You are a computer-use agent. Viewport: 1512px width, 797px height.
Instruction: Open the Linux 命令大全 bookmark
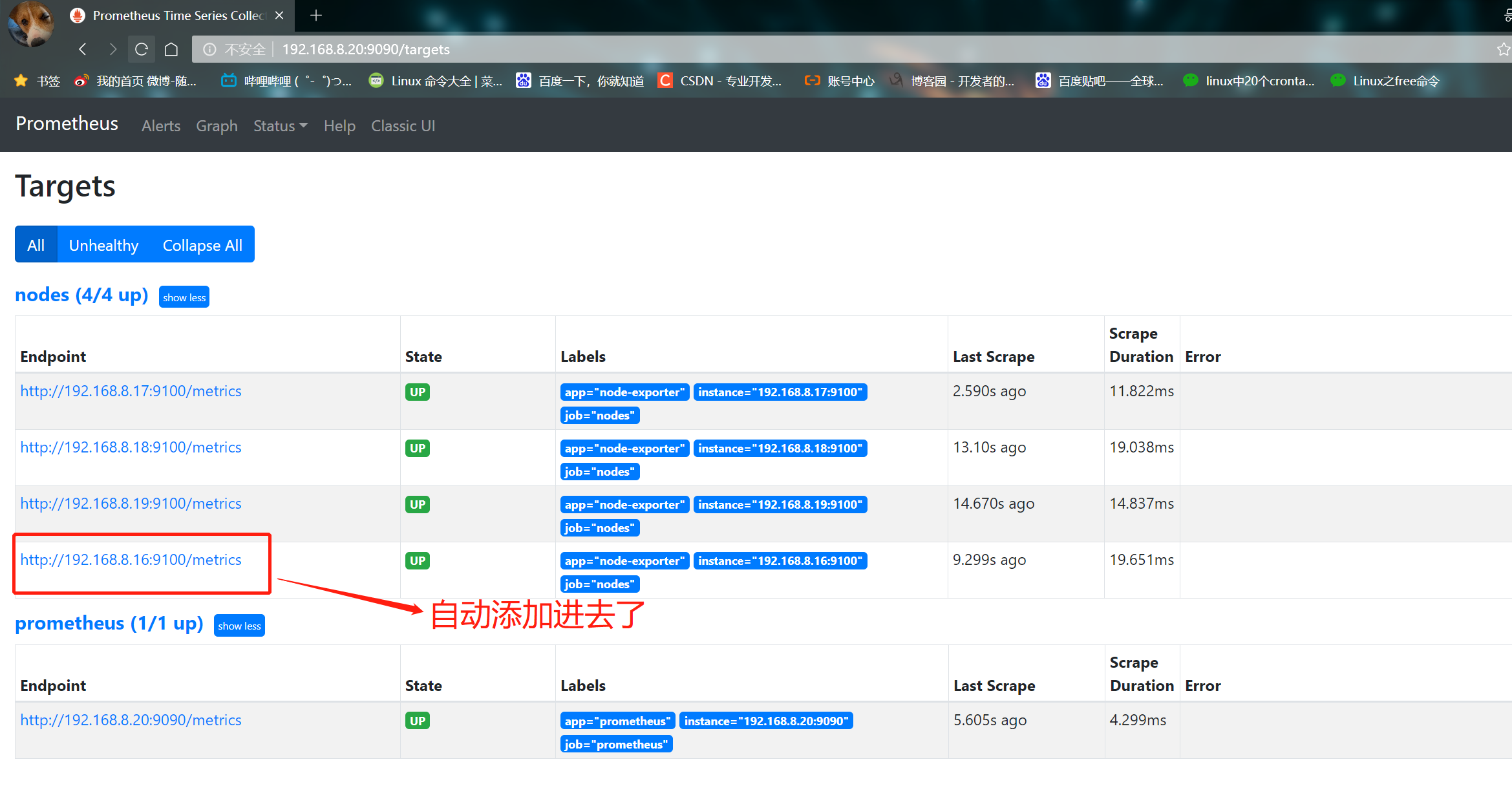[x=435, y=81]
